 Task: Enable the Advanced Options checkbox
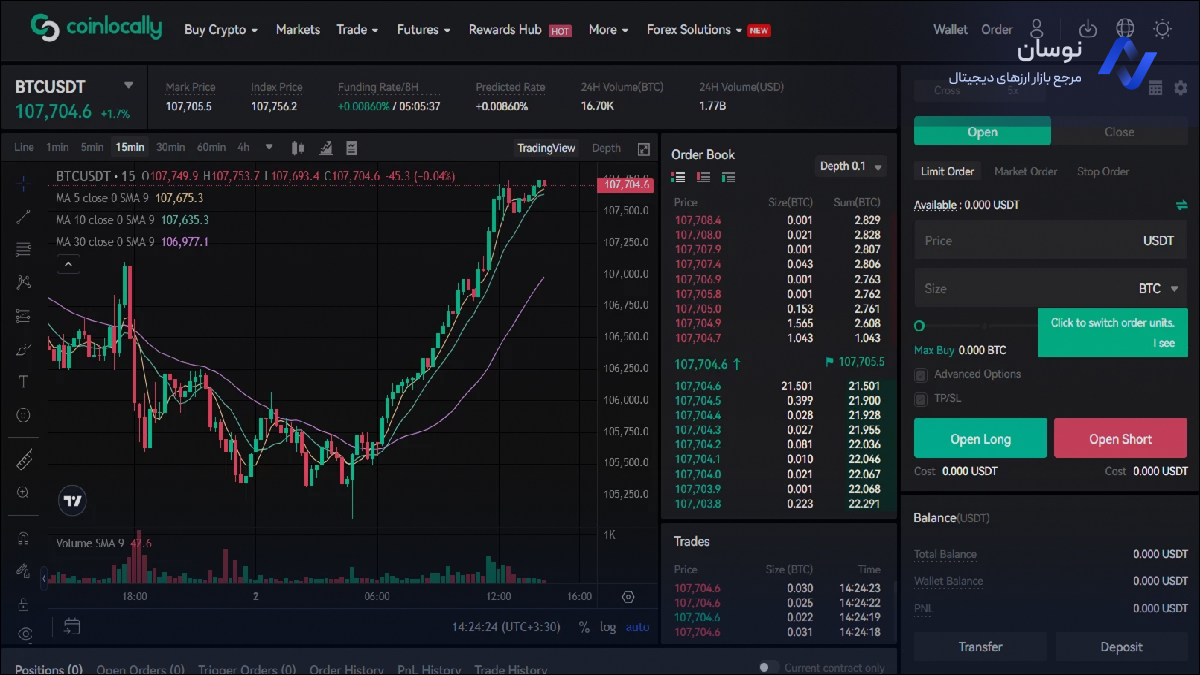point(921,375)
